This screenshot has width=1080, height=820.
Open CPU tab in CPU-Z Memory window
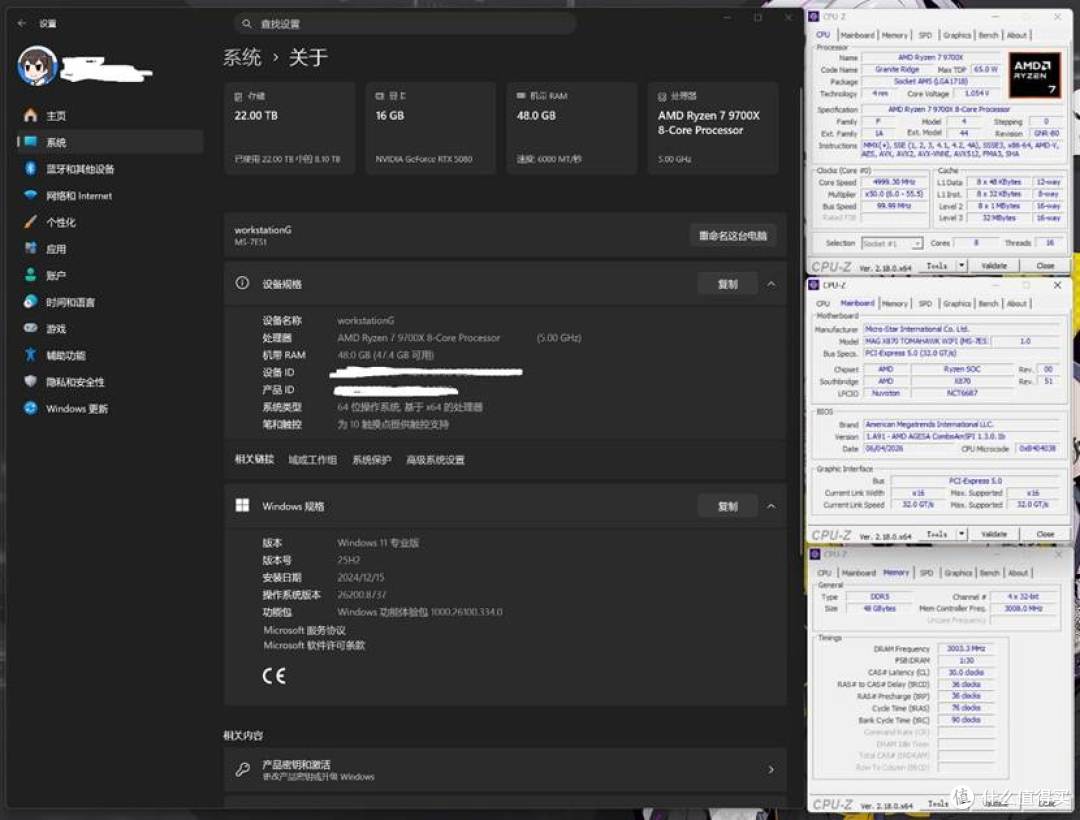click(x=824, y=573)
